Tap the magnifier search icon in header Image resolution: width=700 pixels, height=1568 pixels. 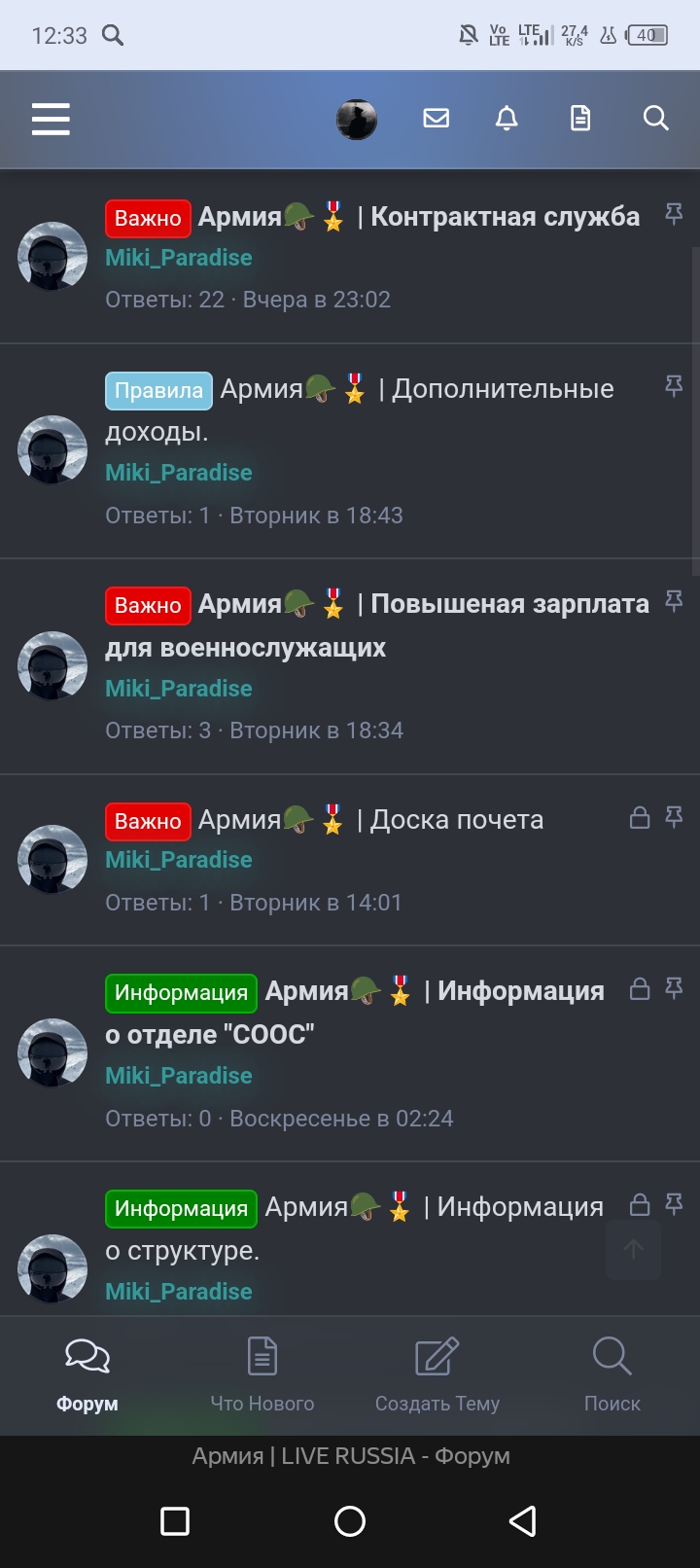[656, 119]
